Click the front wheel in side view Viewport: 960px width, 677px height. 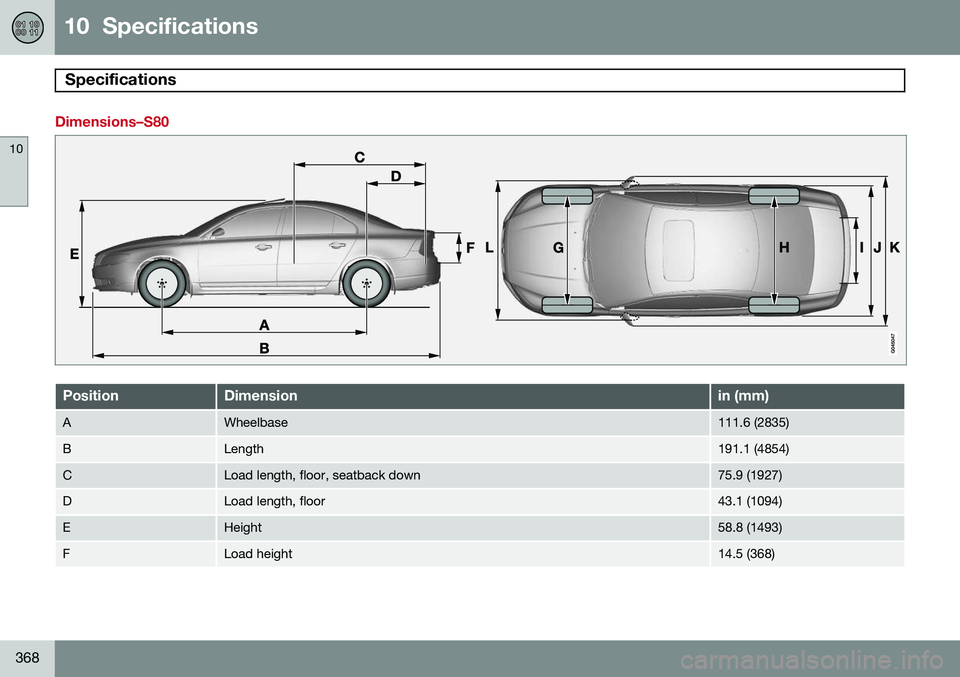(162, 283)
